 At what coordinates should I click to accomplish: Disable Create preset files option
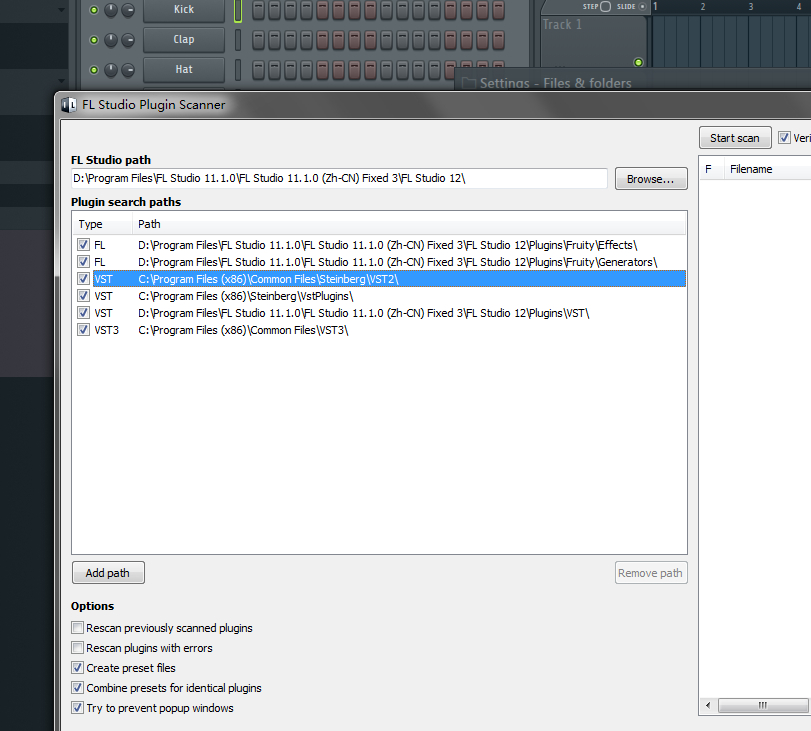pos(78,668)
